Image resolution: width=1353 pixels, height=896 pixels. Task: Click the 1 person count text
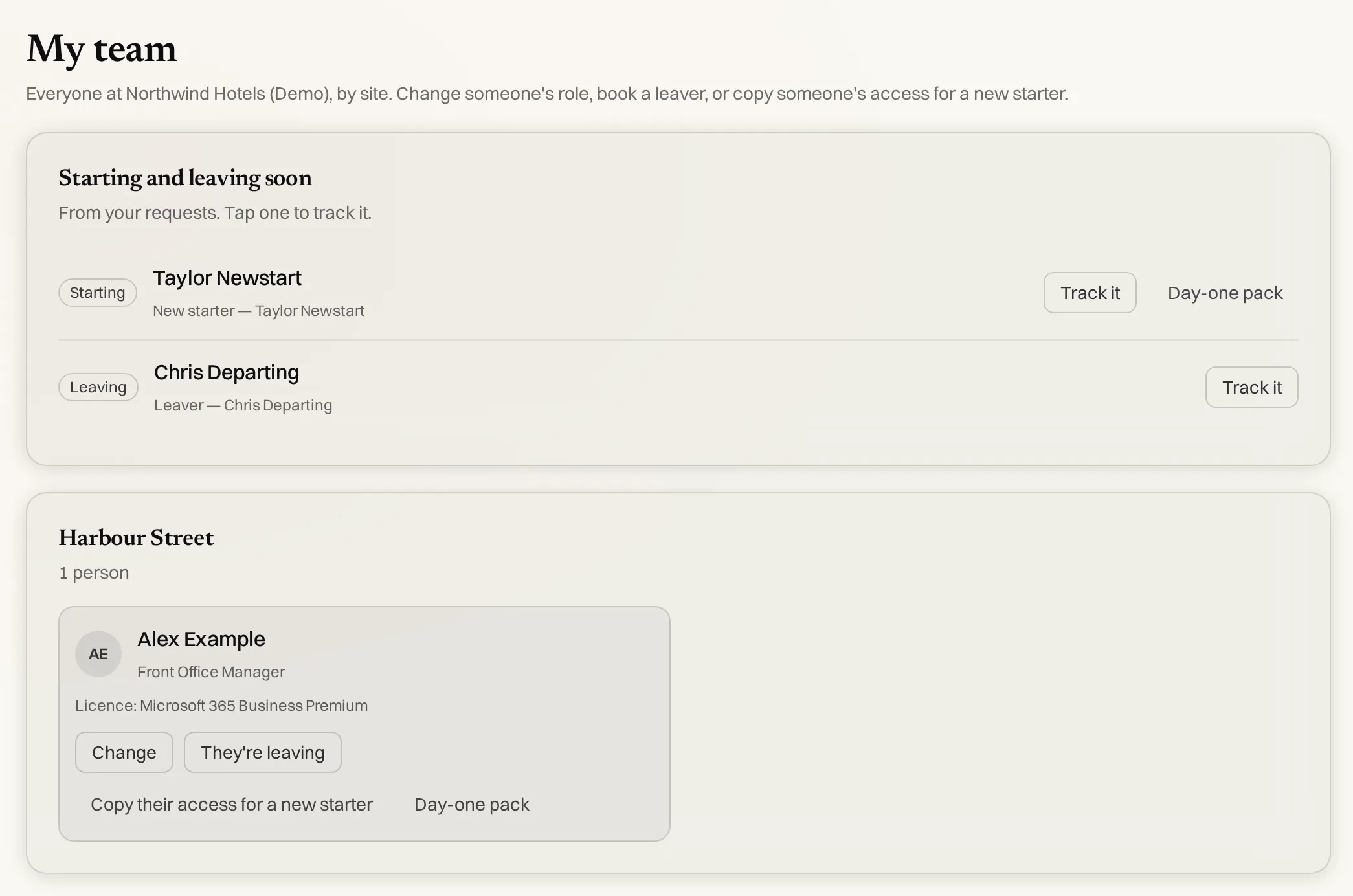pos(94,573)
